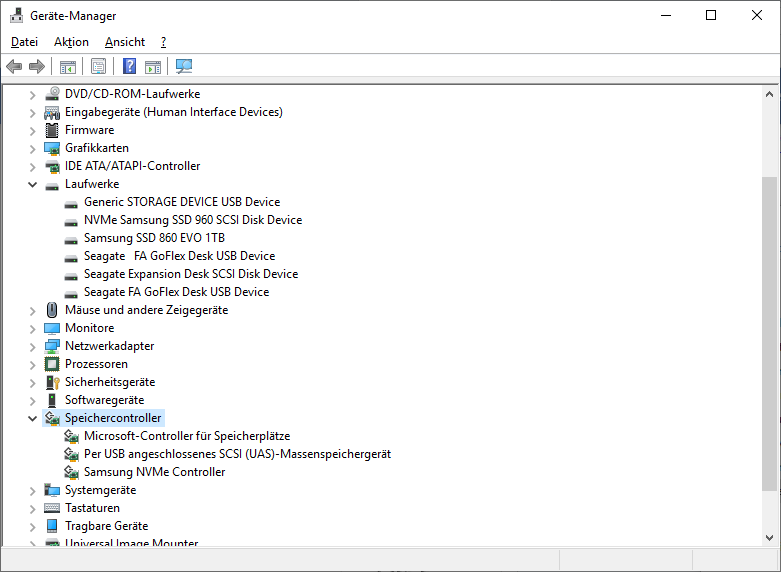
Task: Click the scrollbar up arrow
Action: tap(769, 94)
